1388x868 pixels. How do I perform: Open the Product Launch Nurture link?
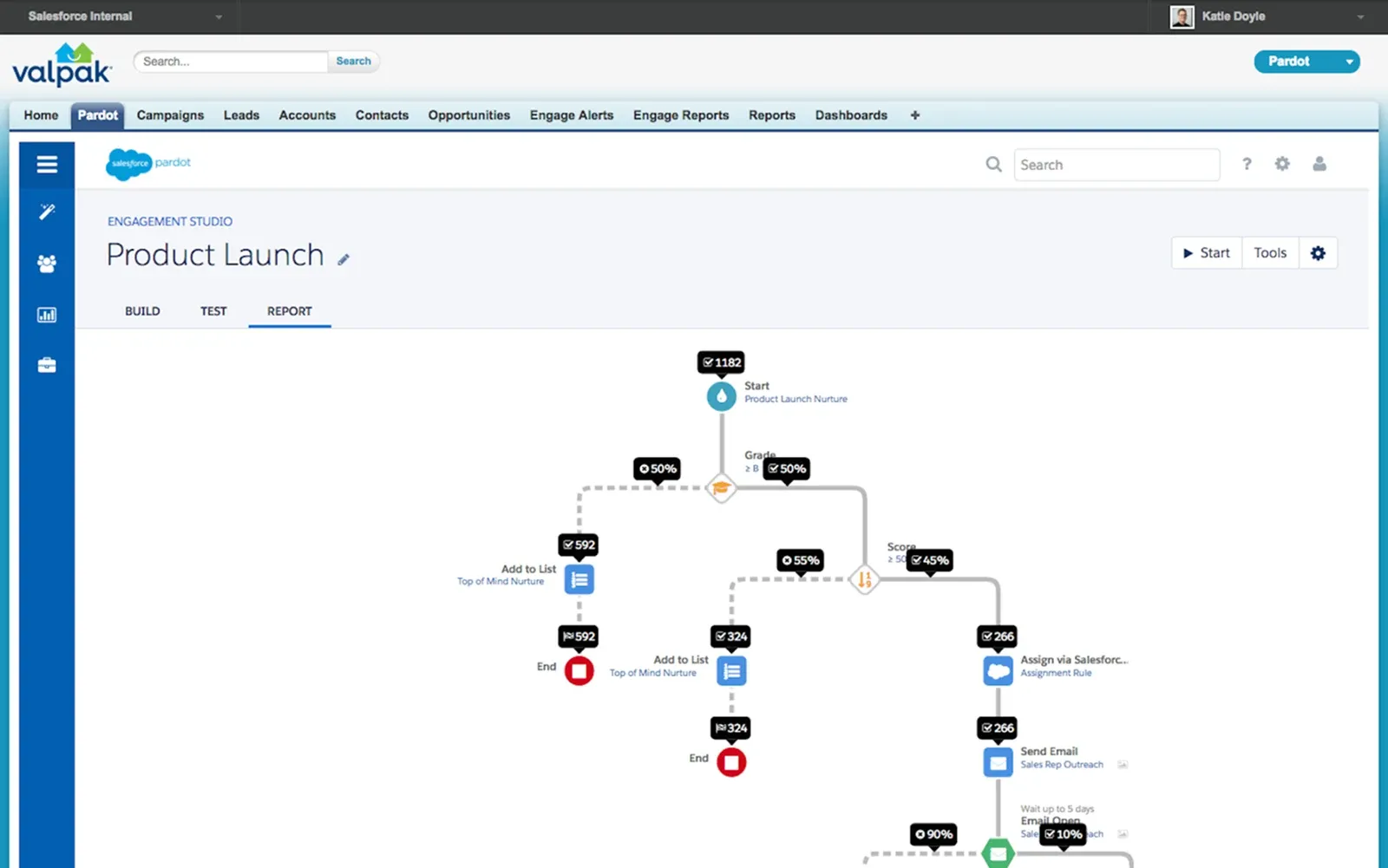pyautogui.click(x=795, y=399)
